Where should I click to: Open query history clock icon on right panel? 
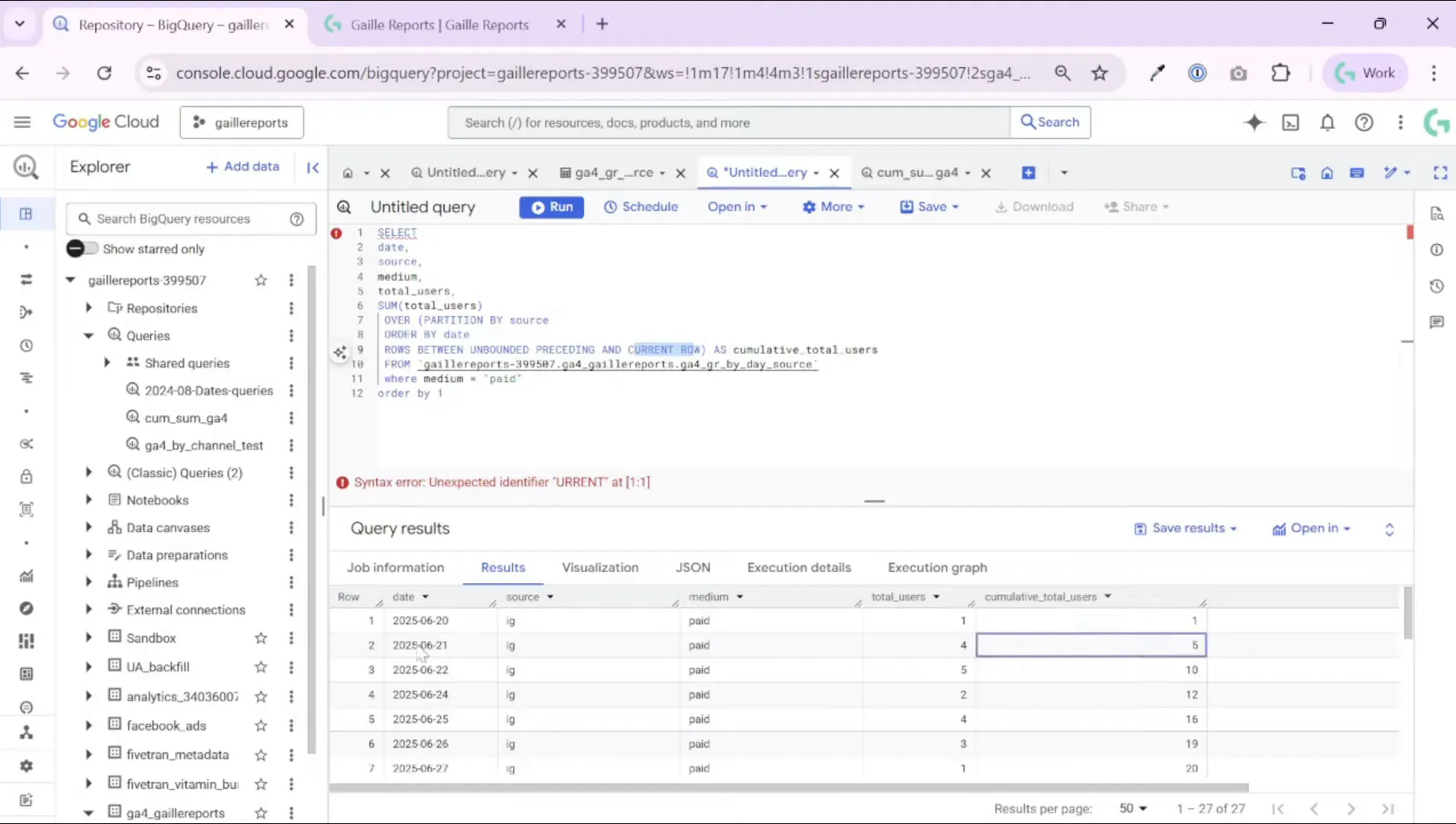(1438, 285)
